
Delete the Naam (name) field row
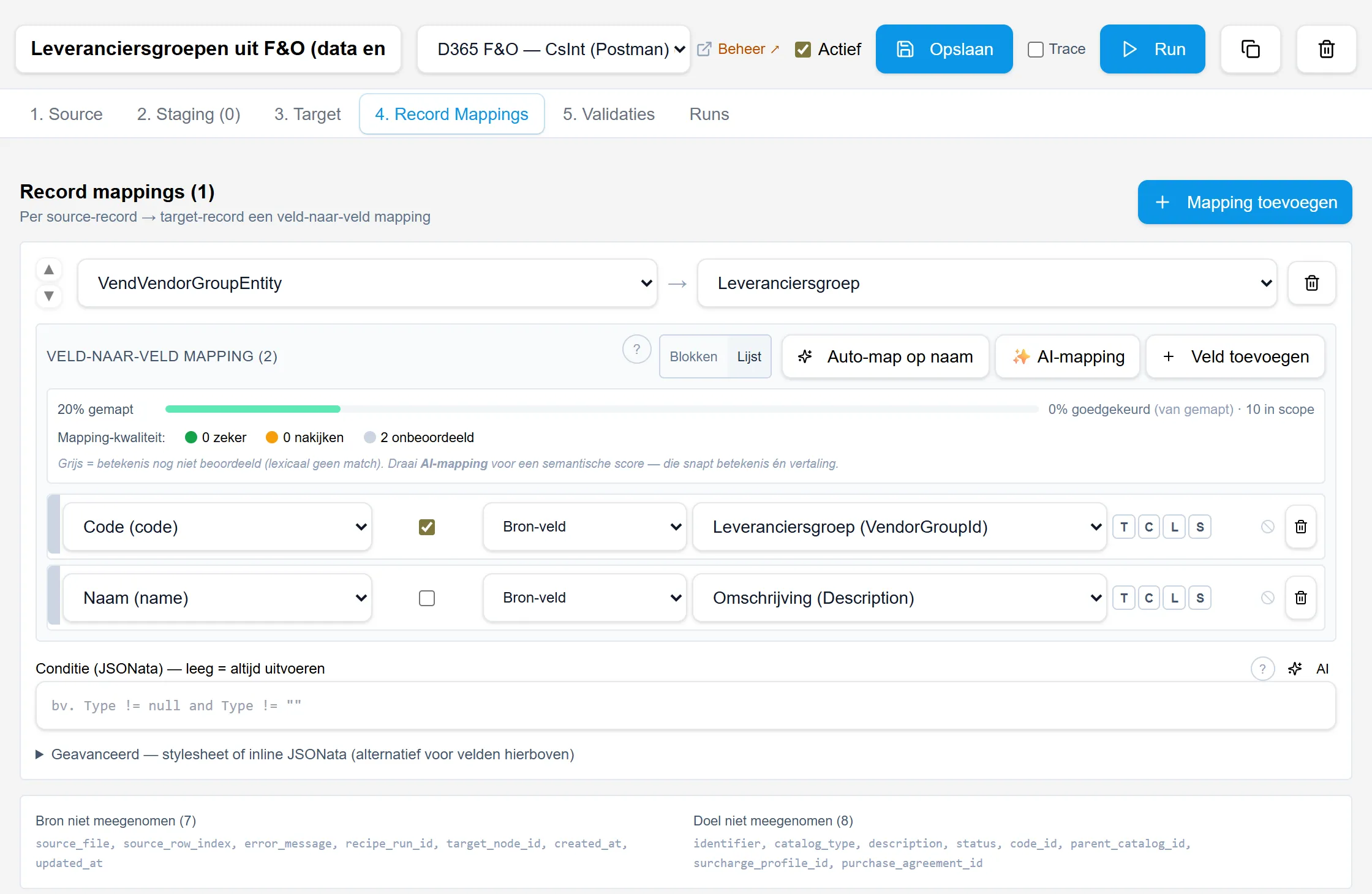1300,598
